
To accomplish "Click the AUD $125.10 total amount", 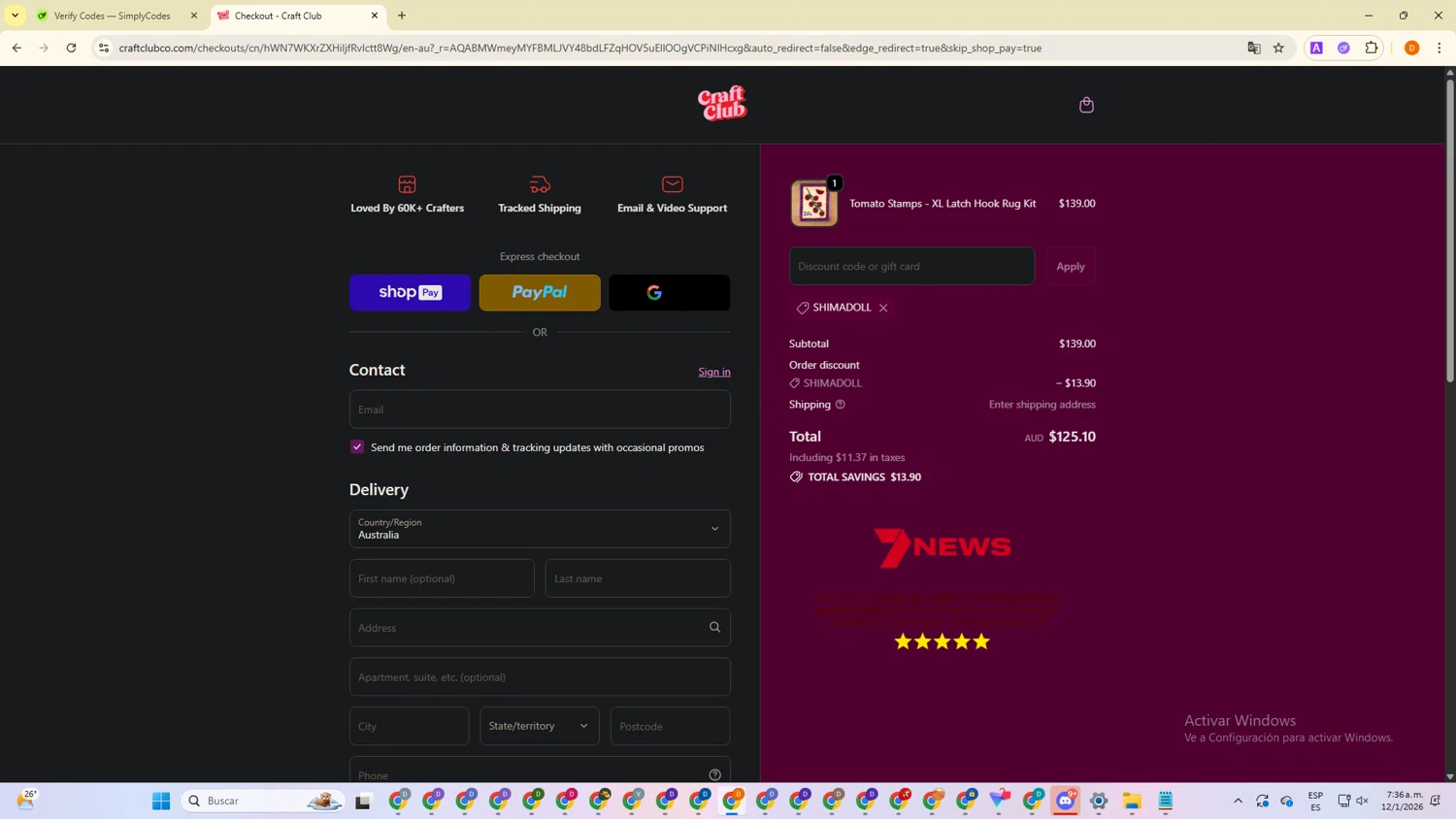I will click(x=1060, y=437).
